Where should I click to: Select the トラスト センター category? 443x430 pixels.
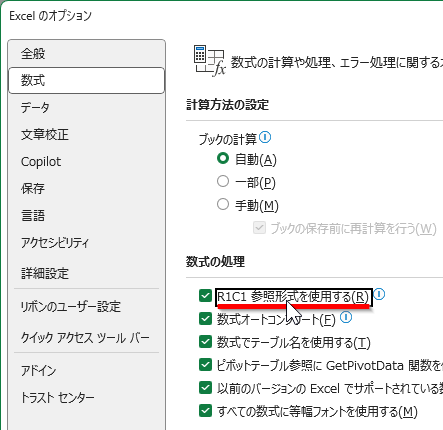point(86,397)
